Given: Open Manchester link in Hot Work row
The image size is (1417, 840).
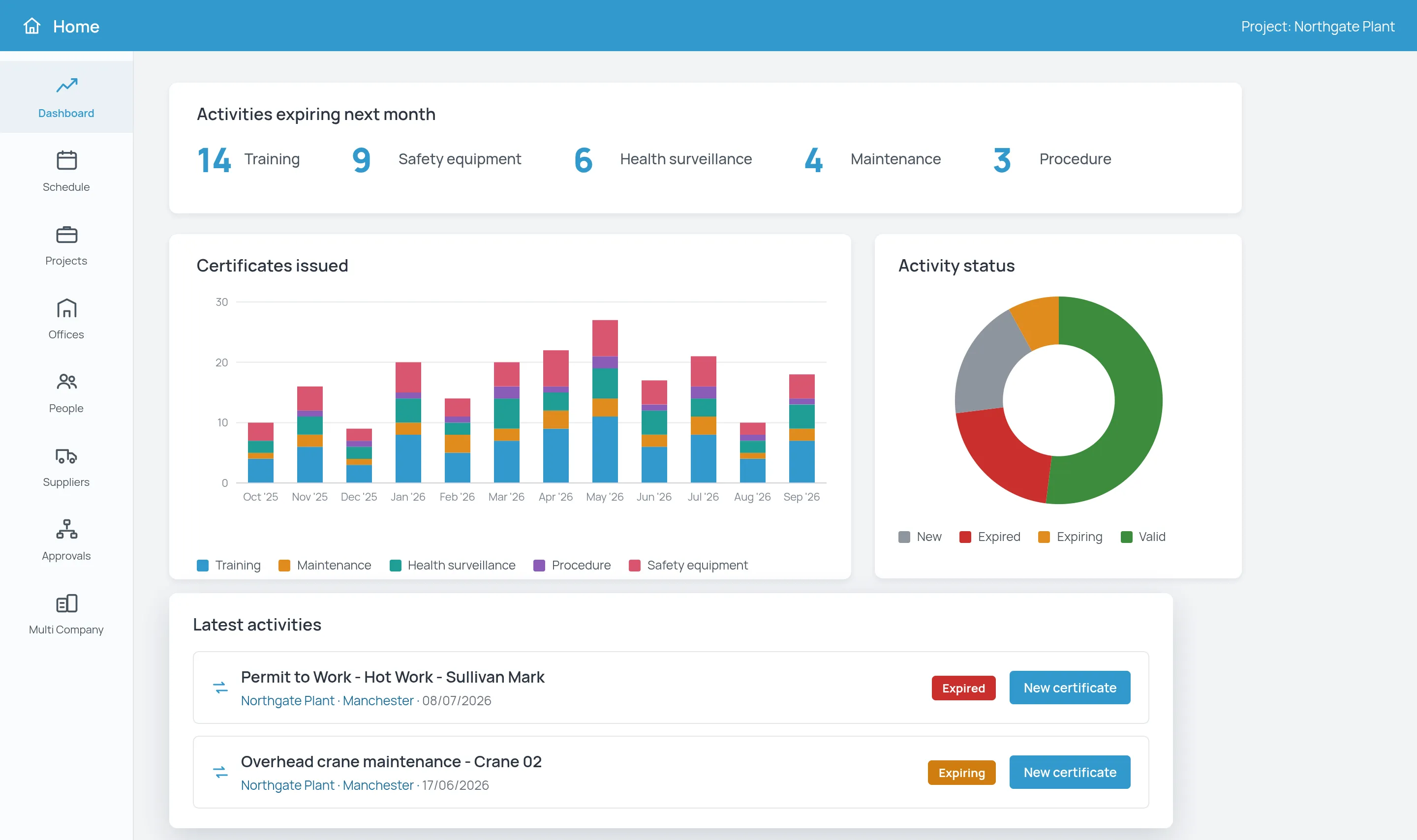Looking at the screenshot, I should (378, 701).
